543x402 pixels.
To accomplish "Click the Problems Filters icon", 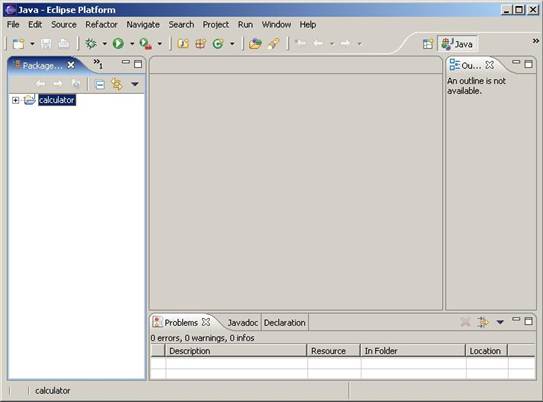I will point(483,322).
